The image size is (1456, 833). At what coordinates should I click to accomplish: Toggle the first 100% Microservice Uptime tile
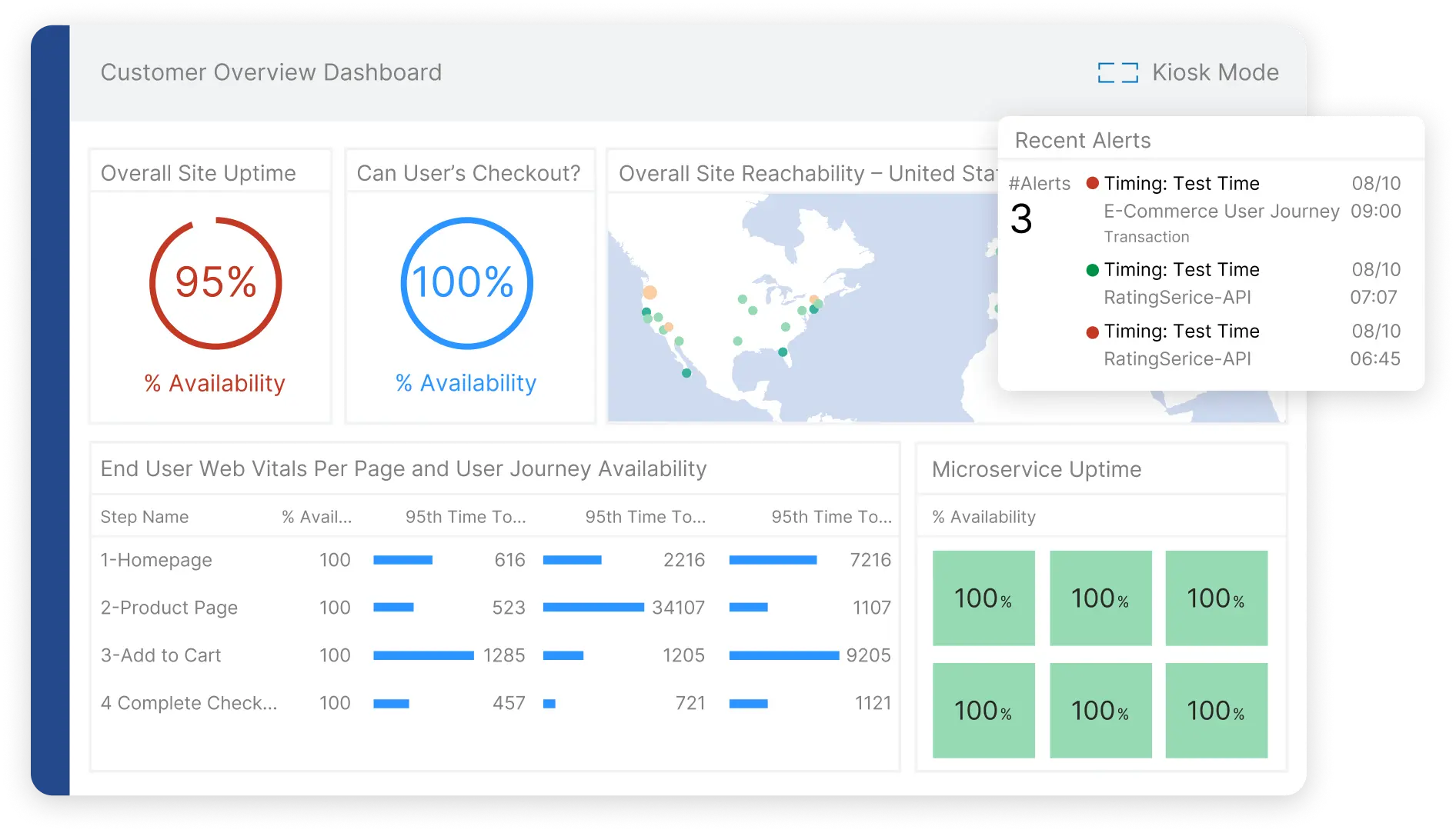(983, 598)
